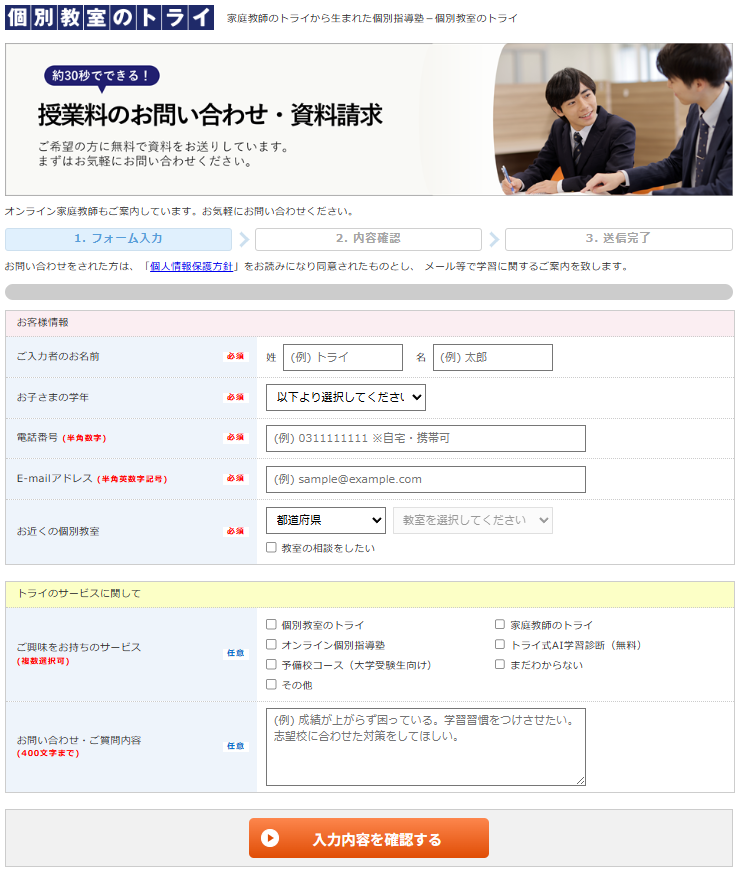Click the play icon on the orange button
Viewport: 736px width, 870px height.
(x=270, y=838)
